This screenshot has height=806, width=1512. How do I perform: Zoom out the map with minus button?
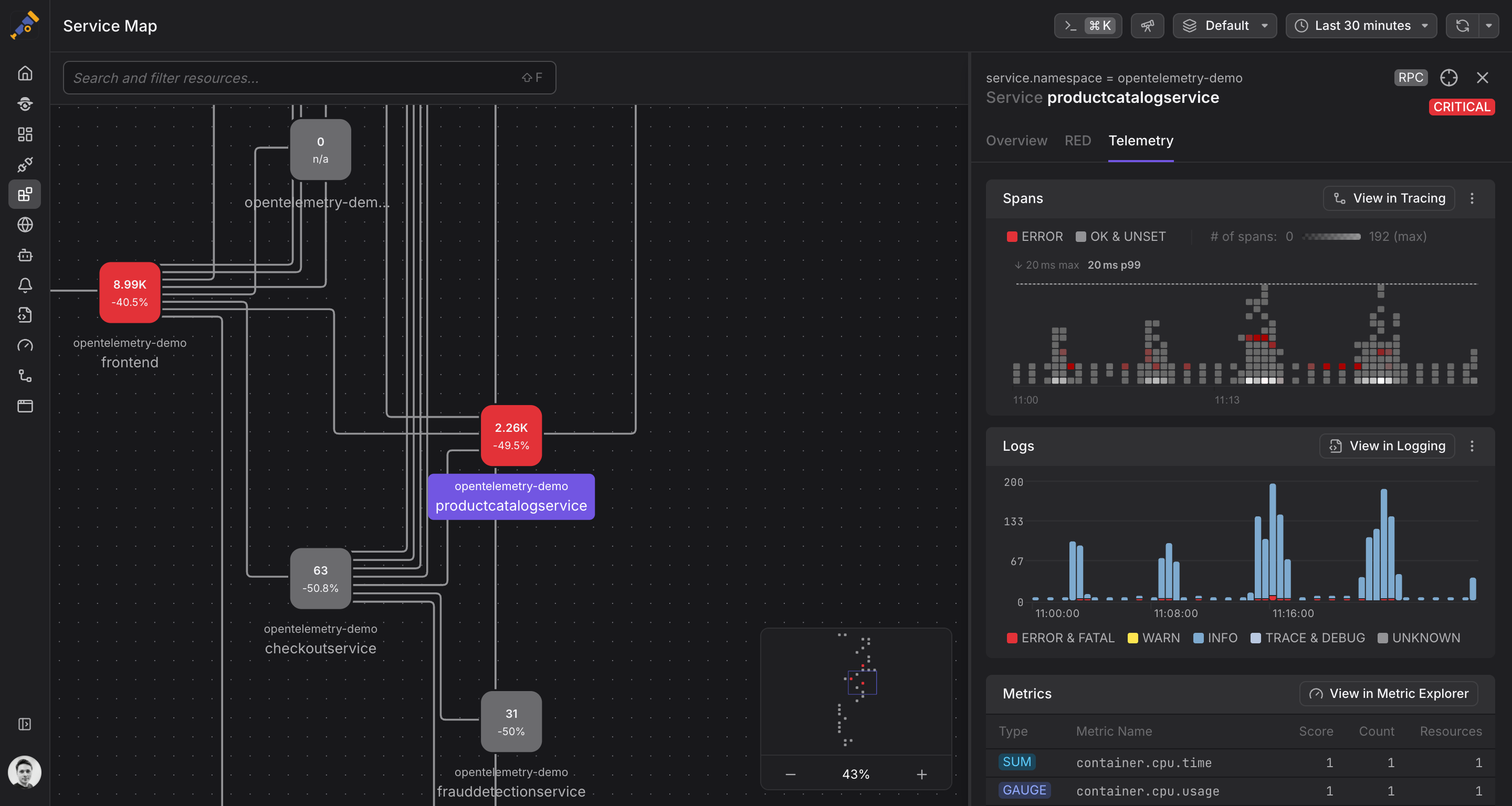tap(790, 775)
